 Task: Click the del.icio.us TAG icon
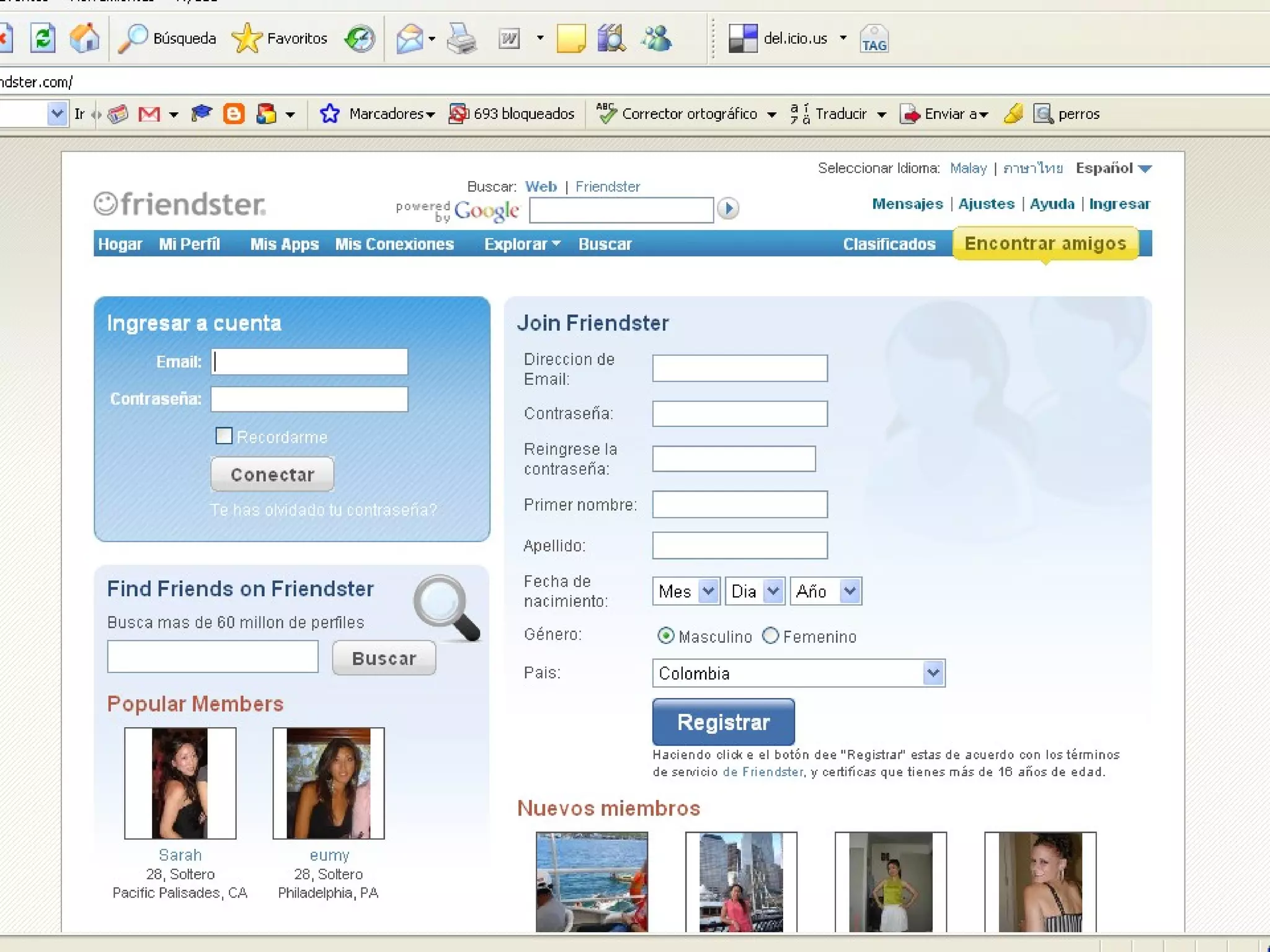(874, 40)
